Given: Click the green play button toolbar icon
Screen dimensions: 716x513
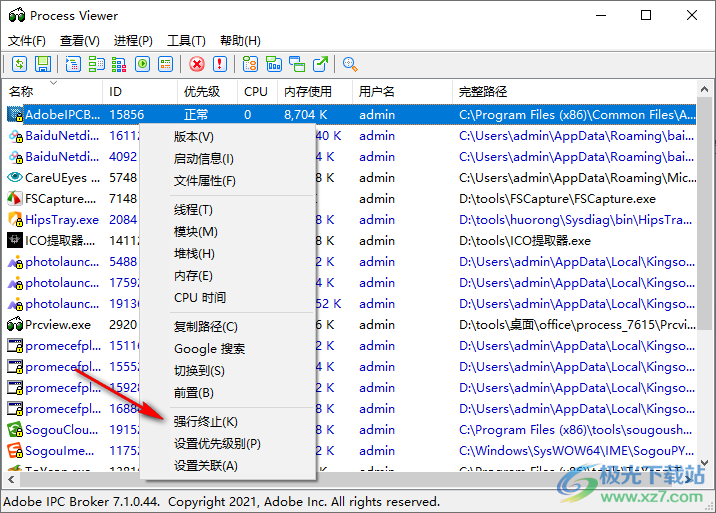Looking at the screenshot, I should coord(142,64).
